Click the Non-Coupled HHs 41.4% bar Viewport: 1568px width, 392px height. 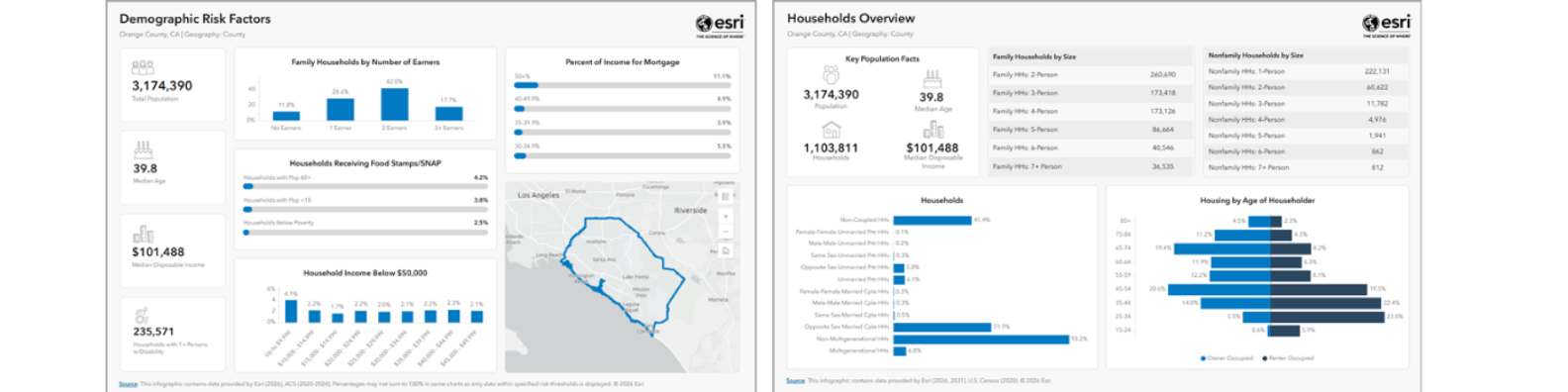click(932, 220)
